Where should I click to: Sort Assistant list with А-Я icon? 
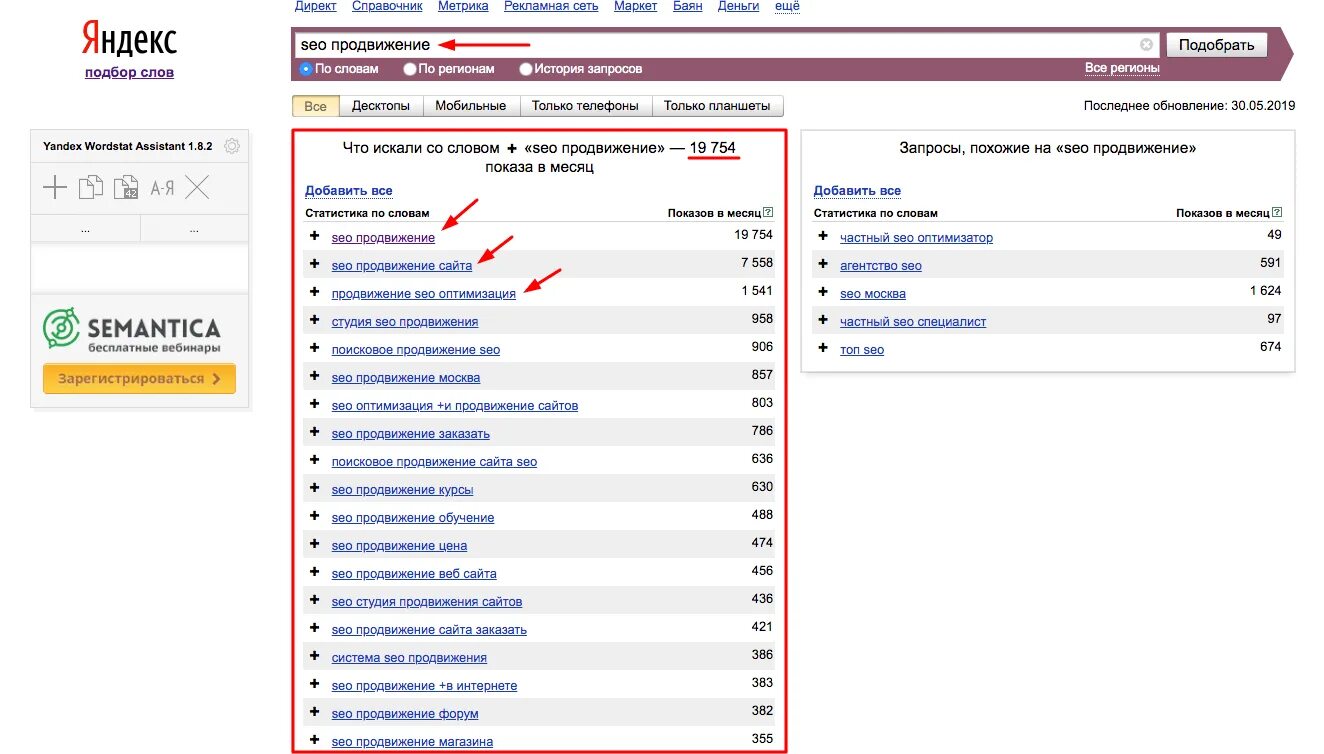162,187
